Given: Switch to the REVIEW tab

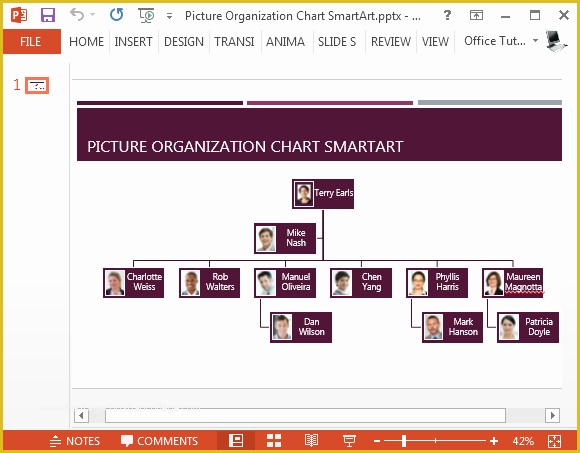Looking at the screenshot, I should 391,41.
